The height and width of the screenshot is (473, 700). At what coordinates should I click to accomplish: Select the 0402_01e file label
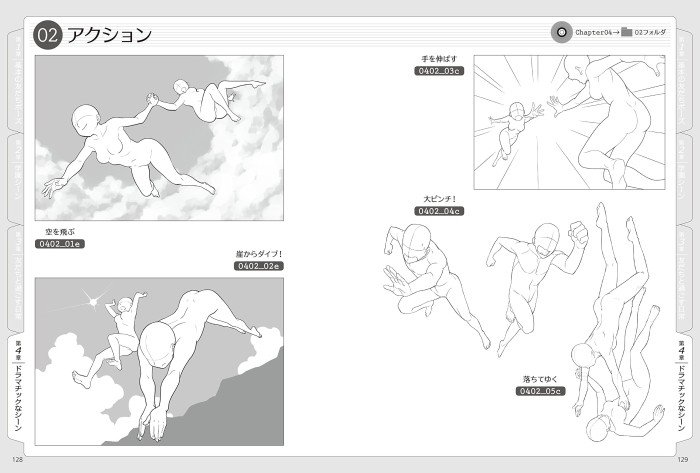click(x=61, y=244)
